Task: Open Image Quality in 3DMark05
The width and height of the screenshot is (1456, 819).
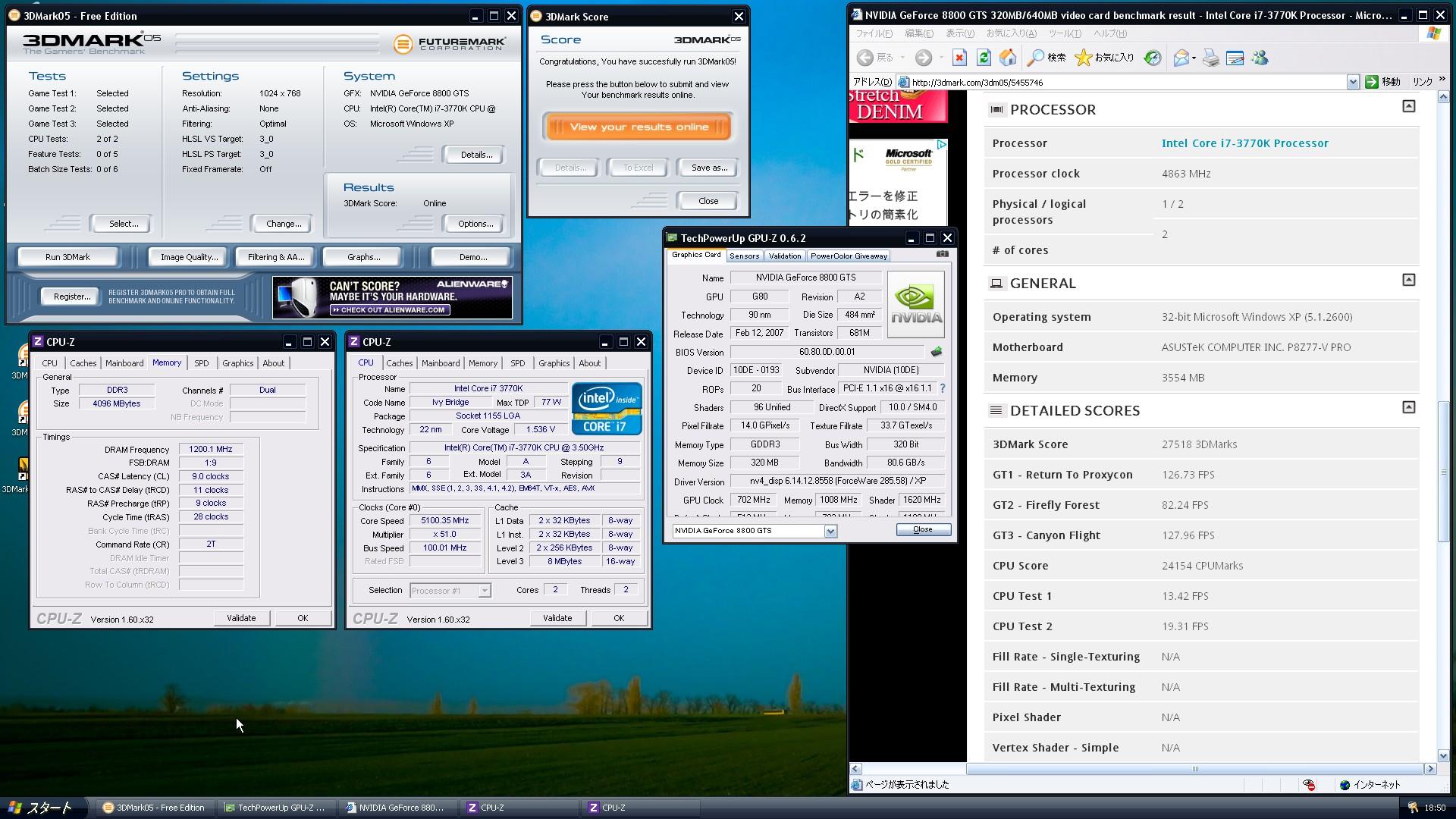Action: pos(189,257)
